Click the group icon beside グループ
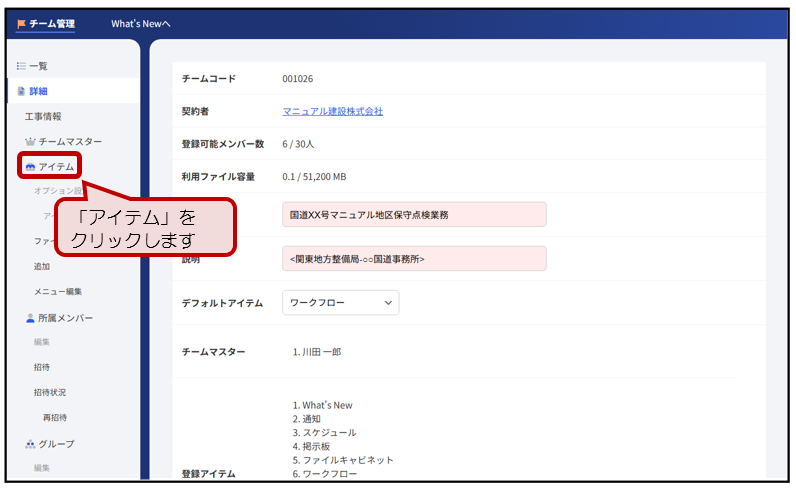The image size is (796, 493). 30,444
